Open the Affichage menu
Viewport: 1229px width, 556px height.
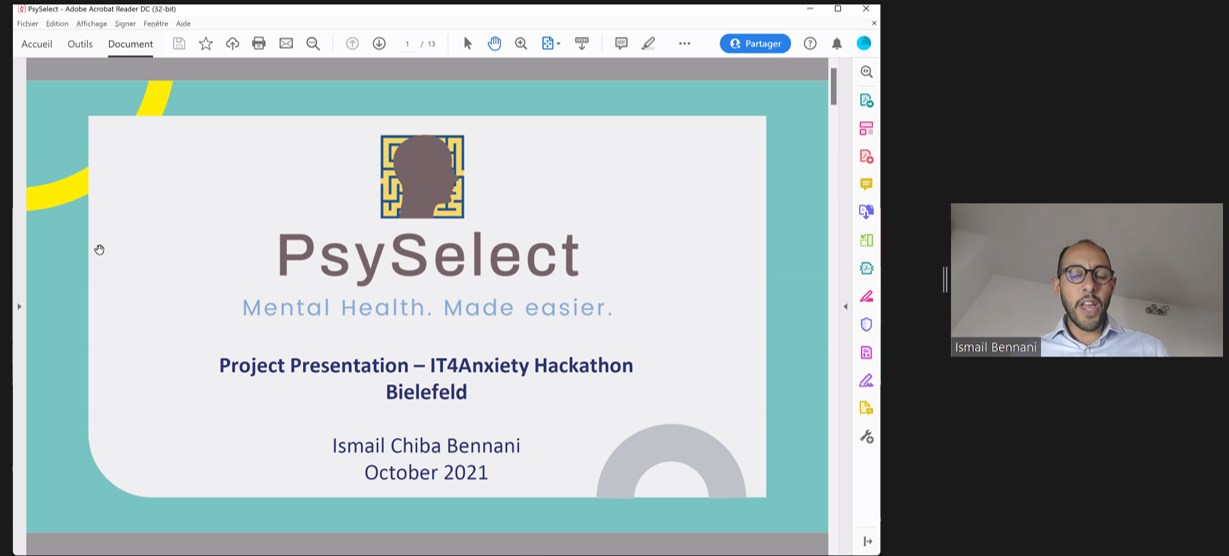91,23
